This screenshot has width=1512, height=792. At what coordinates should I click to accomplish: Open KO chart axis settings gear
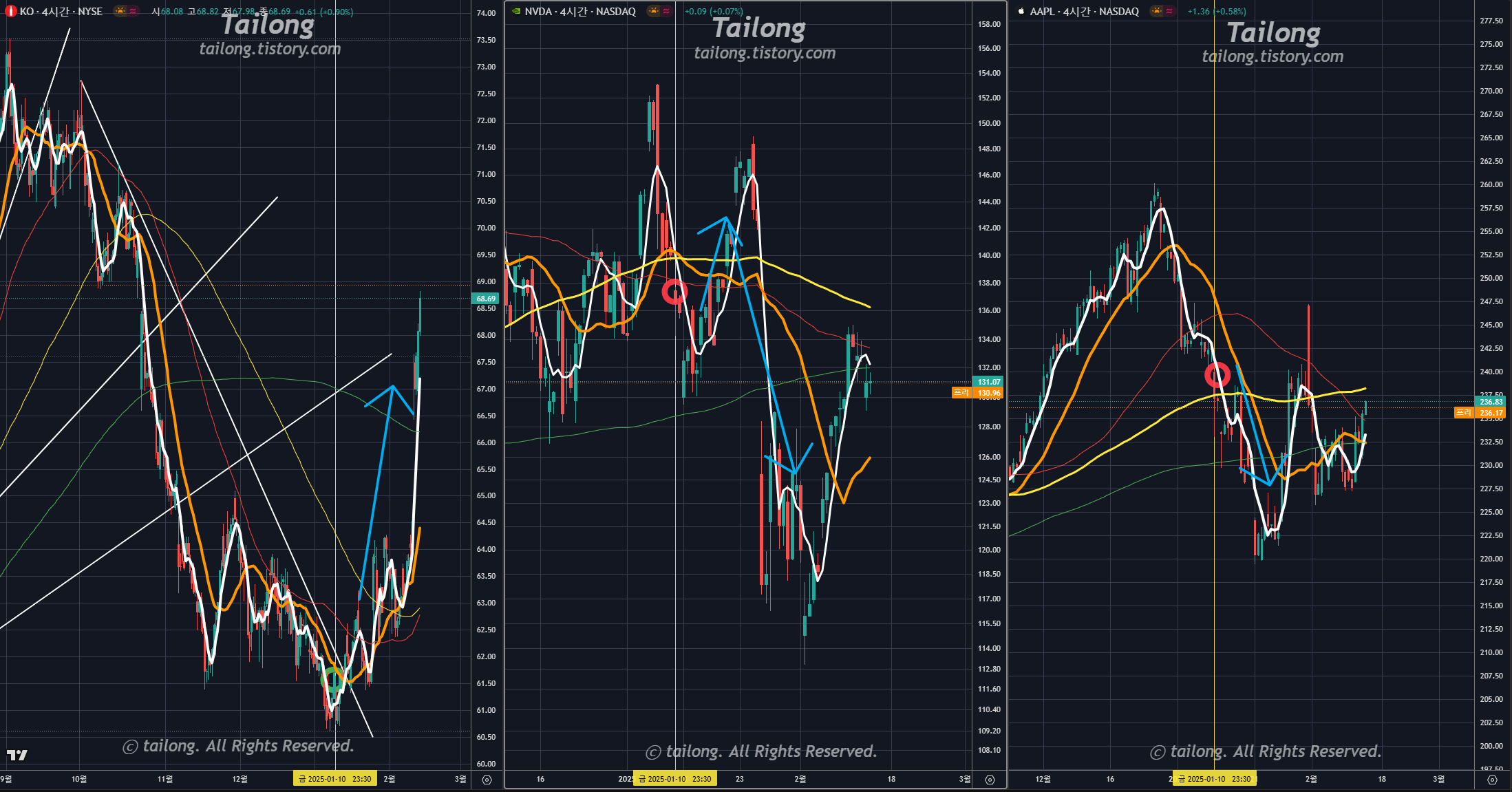487,780
